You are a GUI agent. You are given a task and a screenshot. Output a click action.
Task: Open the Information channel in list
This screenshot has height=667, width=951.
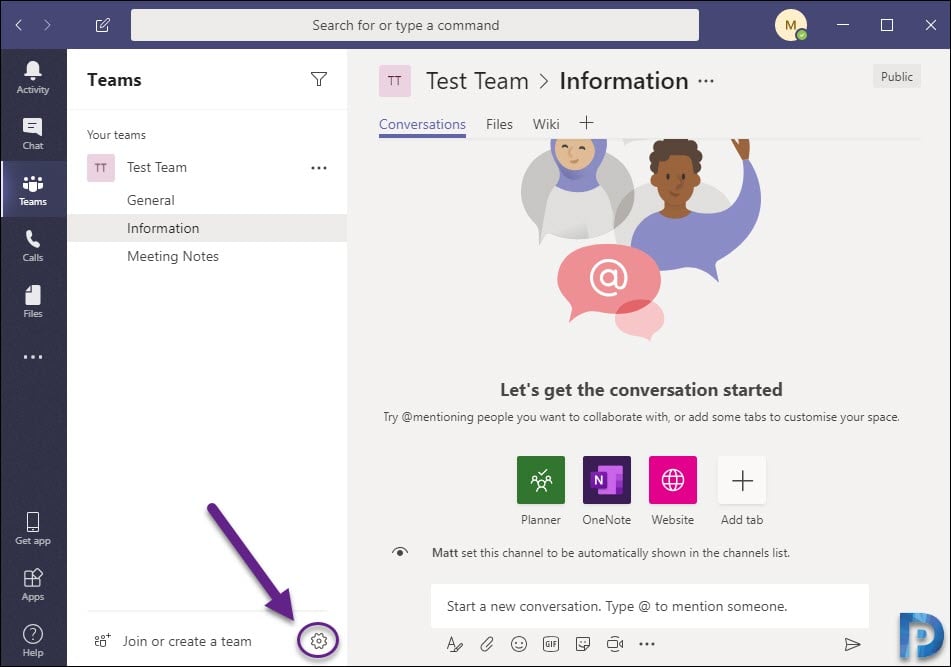(x=207, y=228)
